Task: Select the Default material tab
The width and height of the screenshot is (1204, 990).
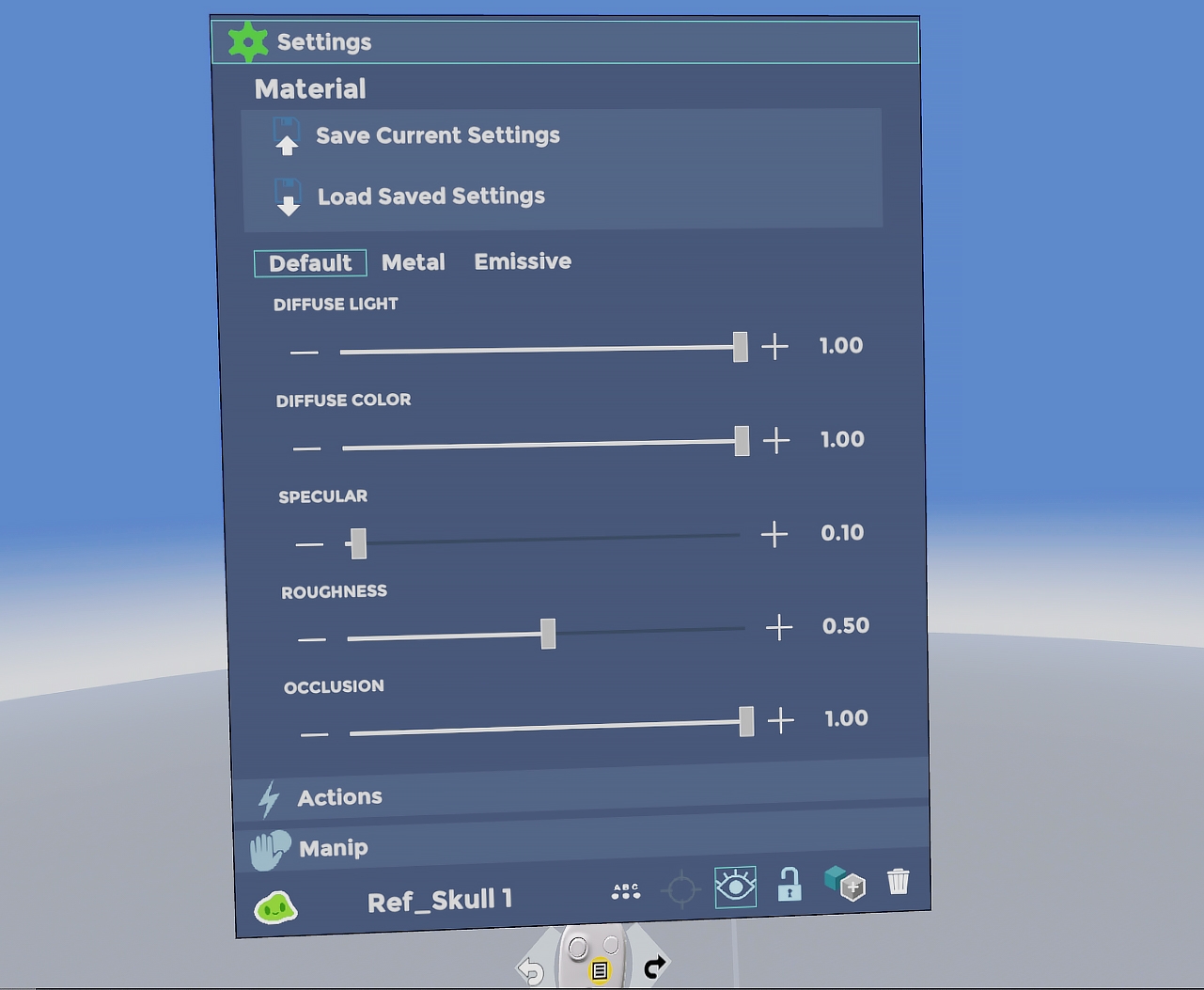Action: click(310, 263)
